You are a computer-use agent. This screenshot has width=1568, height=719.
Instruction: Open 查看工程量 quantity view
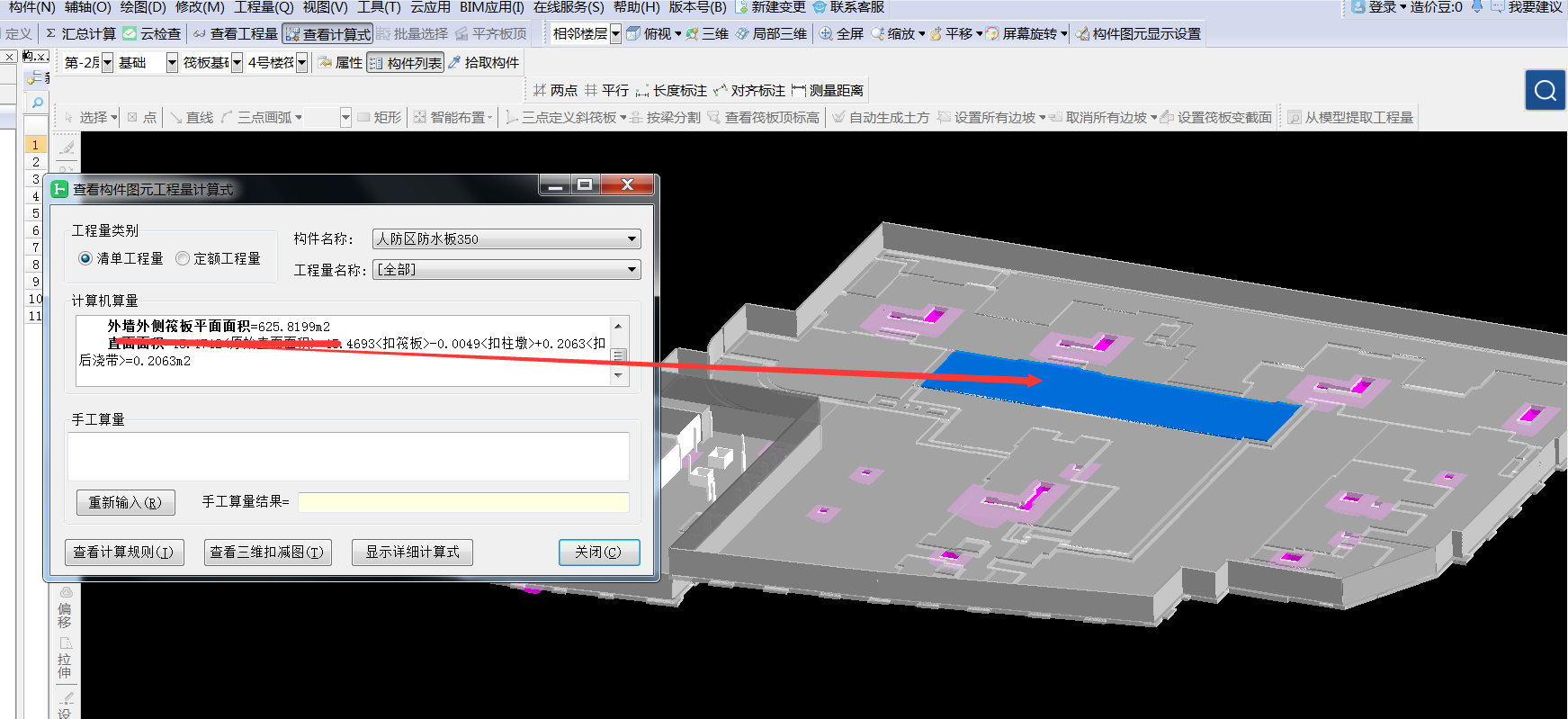236,33
